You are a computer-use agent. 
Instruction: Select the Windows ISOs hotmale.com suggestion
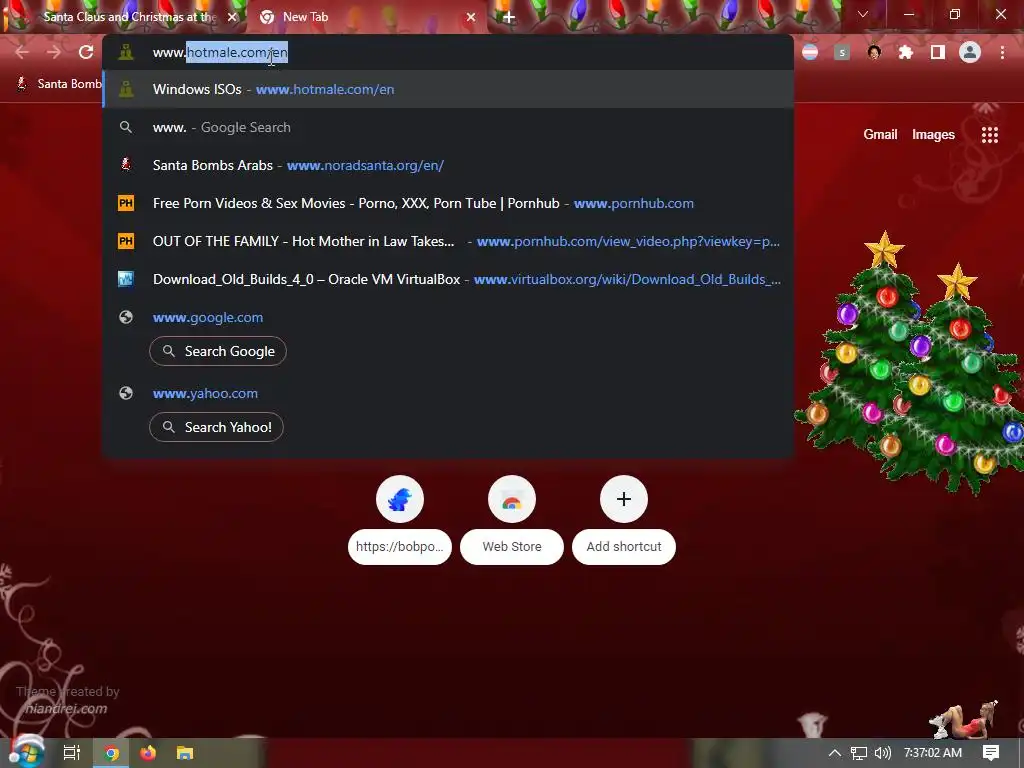click(x=448, y=89)
